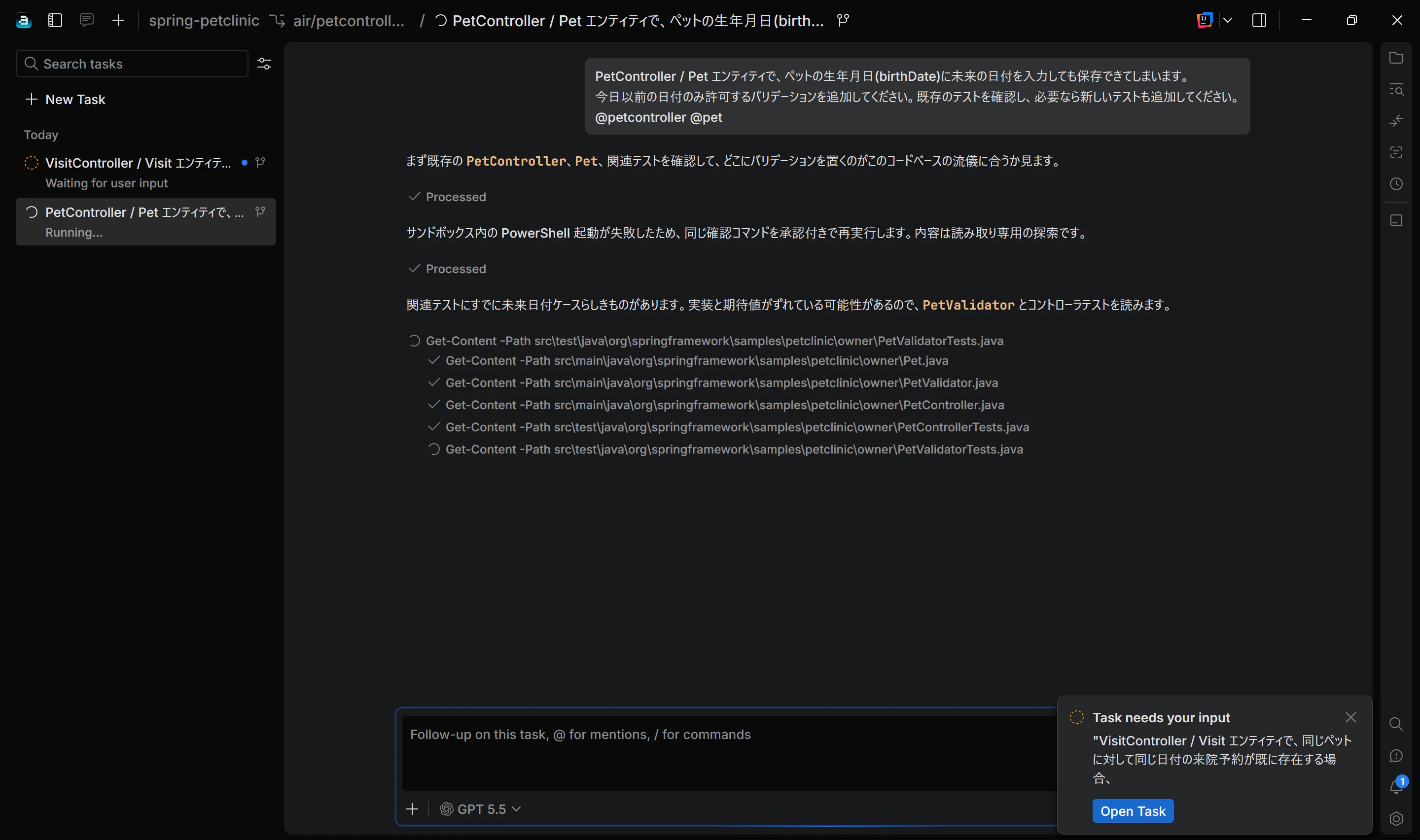Expand the first Processed step
This screenshot has height=840, width=1420.
point(447,196)
